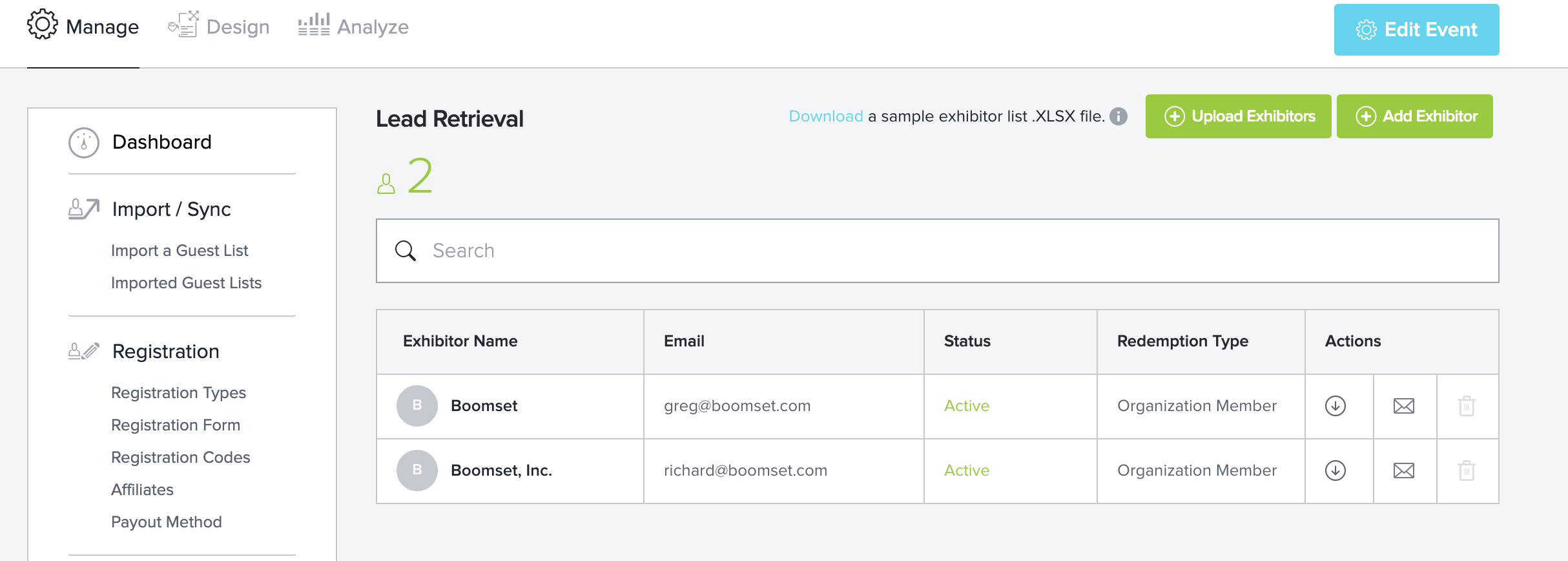Click download icon in Boomset row
1568x561 pixels.
coord(1336,406)
